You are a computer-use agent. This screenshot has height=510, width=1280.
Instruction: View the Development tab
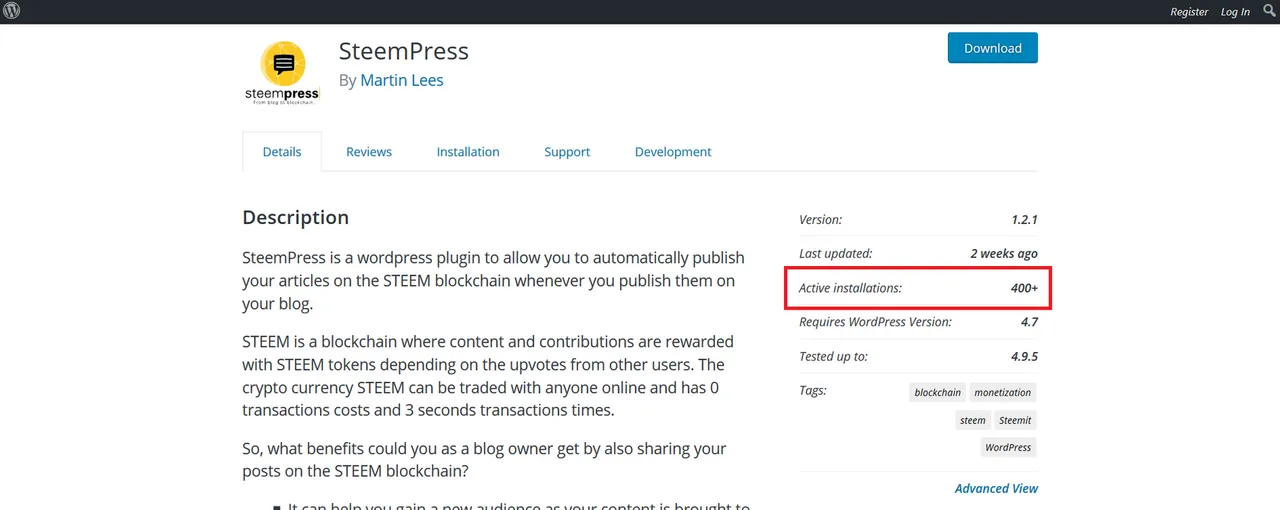(x=673, y=152)
